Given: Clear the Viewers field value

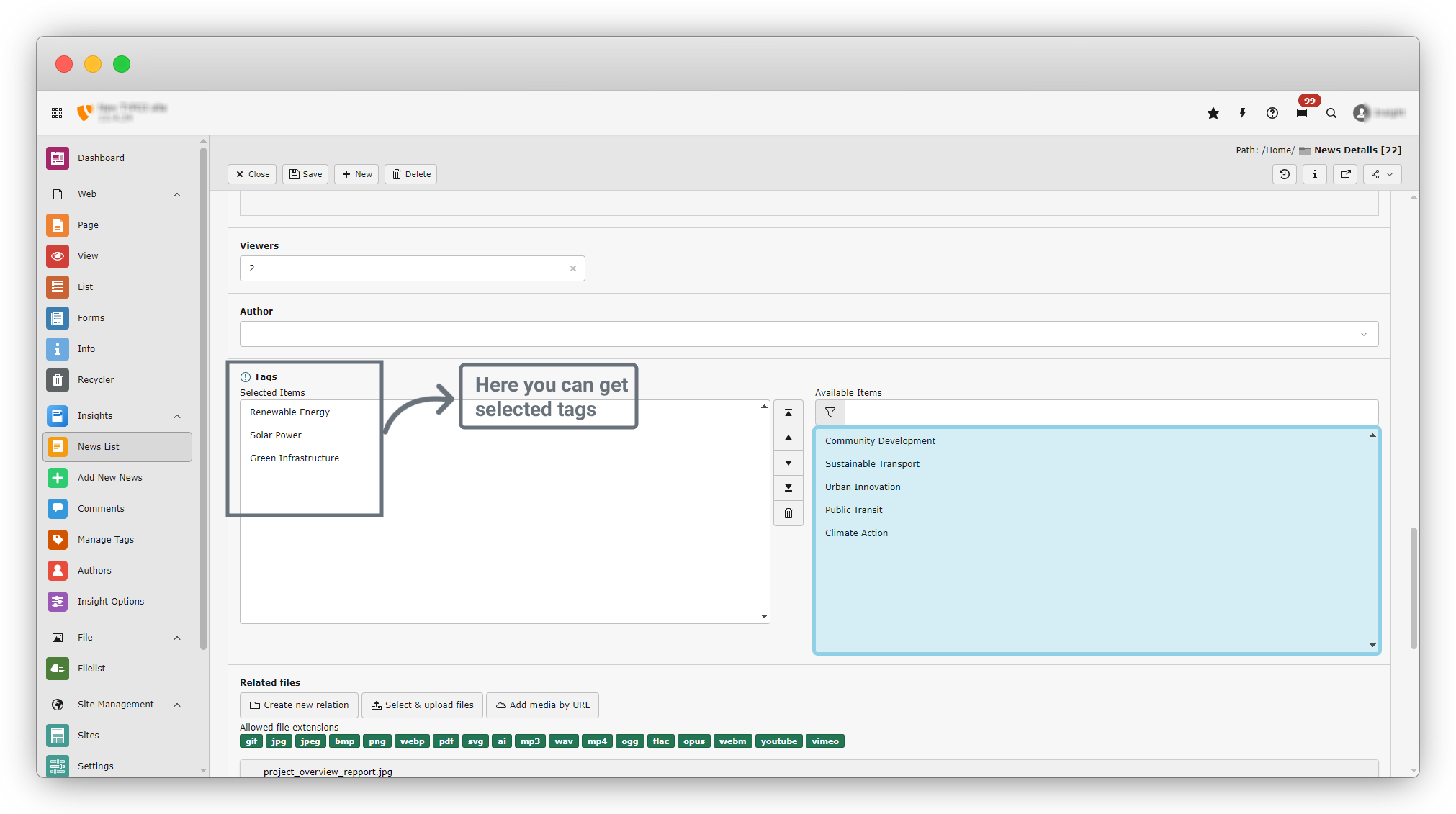Looking at the screenshot, I should (x=573, y=268).
